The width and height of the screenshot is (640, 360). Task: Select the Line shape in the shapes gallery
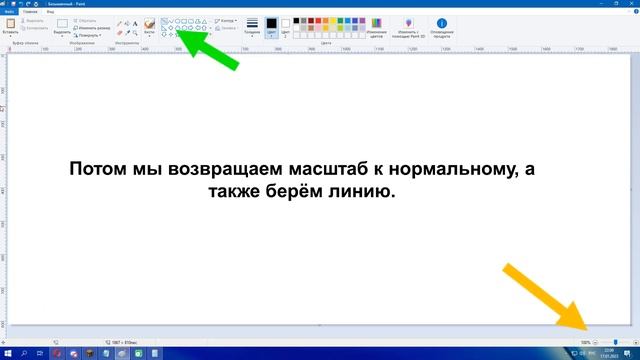point(164,21)
